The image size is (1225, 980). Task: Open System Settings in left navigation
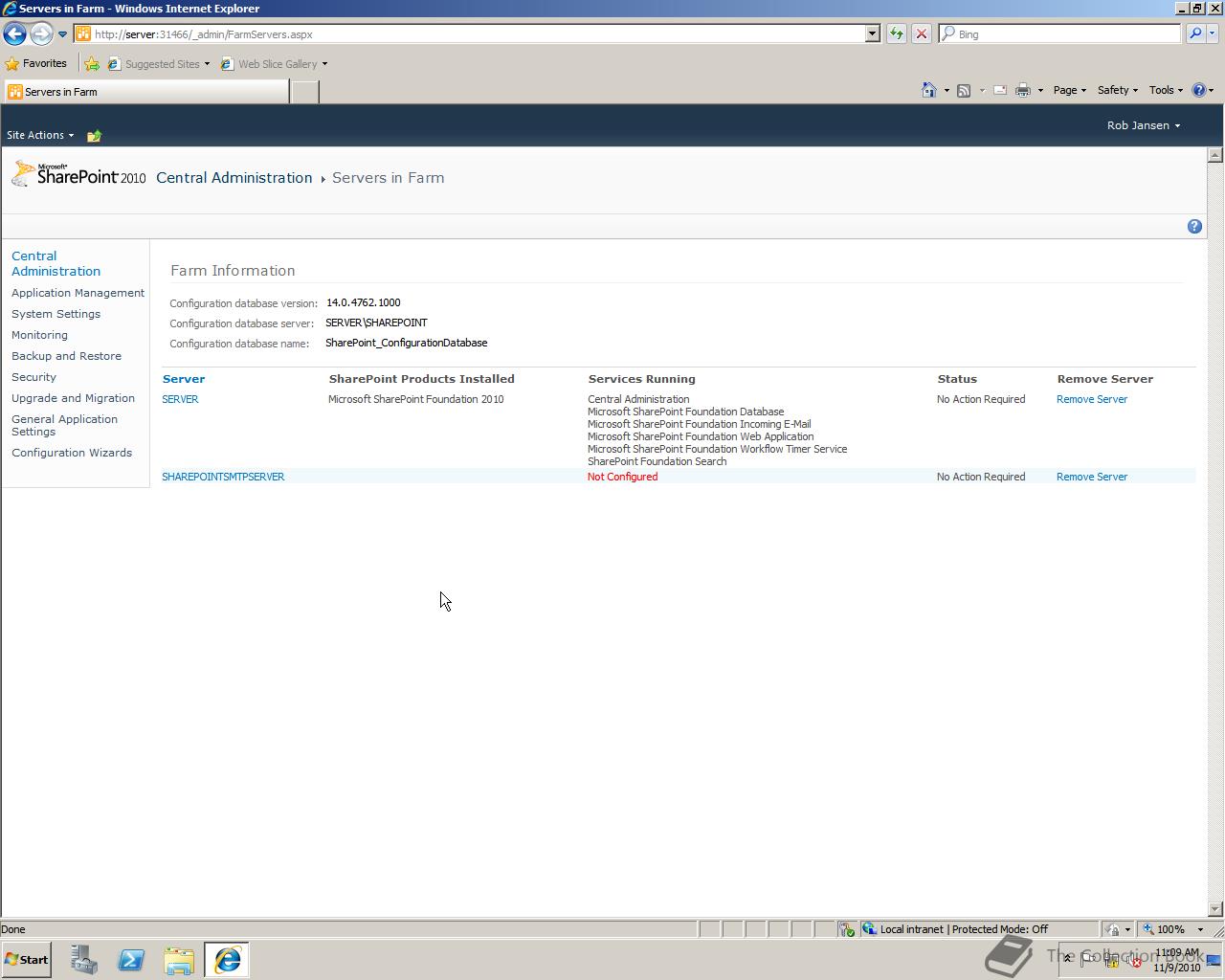(56, 314)
